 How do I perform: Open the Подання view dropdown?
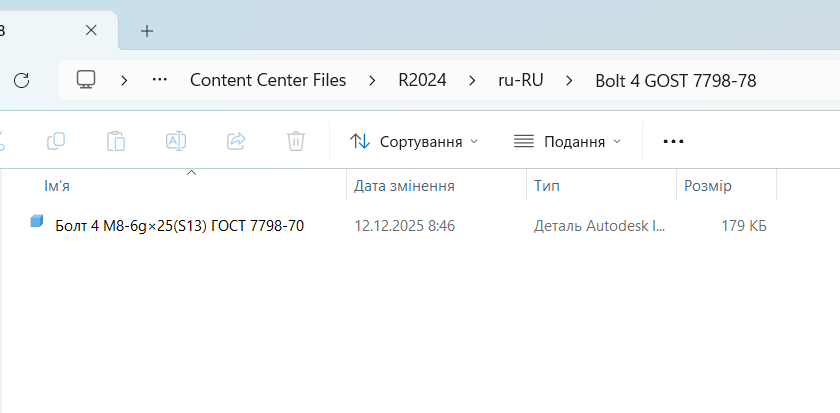coord(567,141)
